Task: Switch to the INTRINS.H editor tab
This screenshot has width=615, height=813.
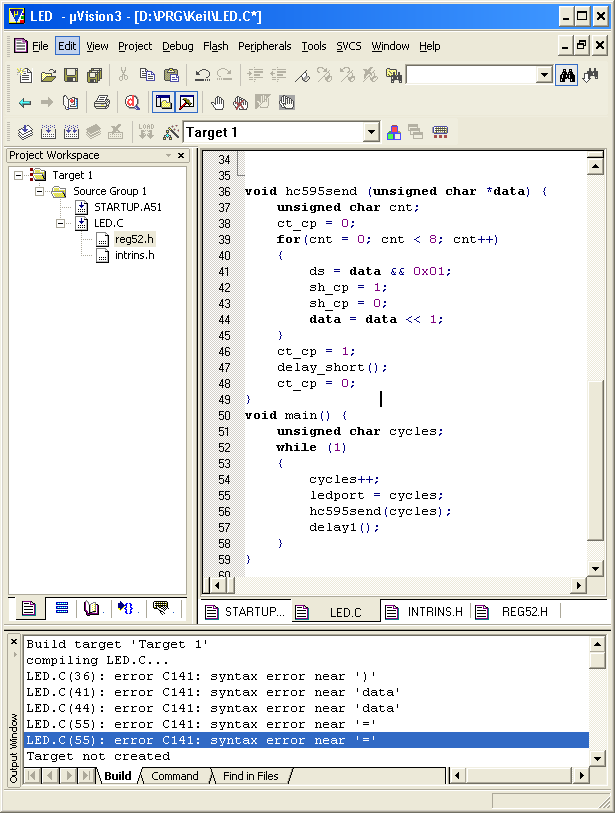Action: click(x=434, y=612)
